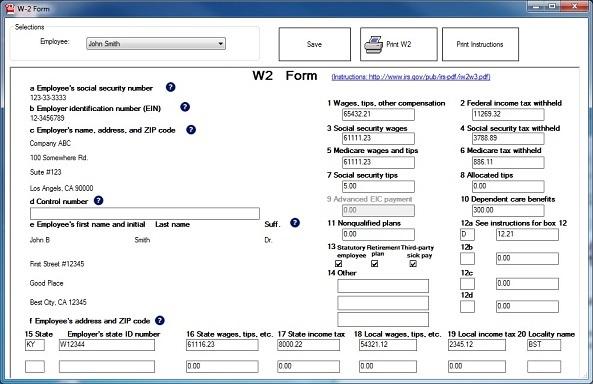This screenshot has height=384, width=593.
Task: Edit Employer's state ID number W12344
Action: coord(107,345)
